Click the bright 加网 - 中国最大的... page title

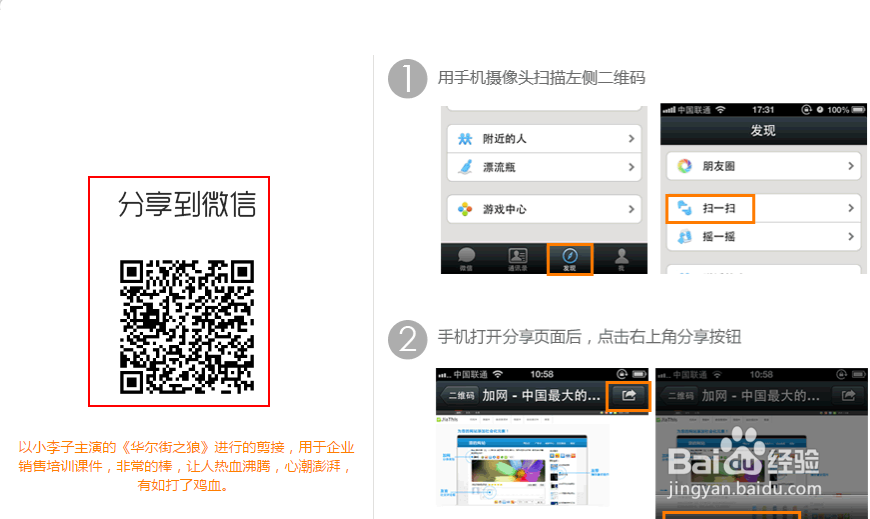tap(541, 396)
